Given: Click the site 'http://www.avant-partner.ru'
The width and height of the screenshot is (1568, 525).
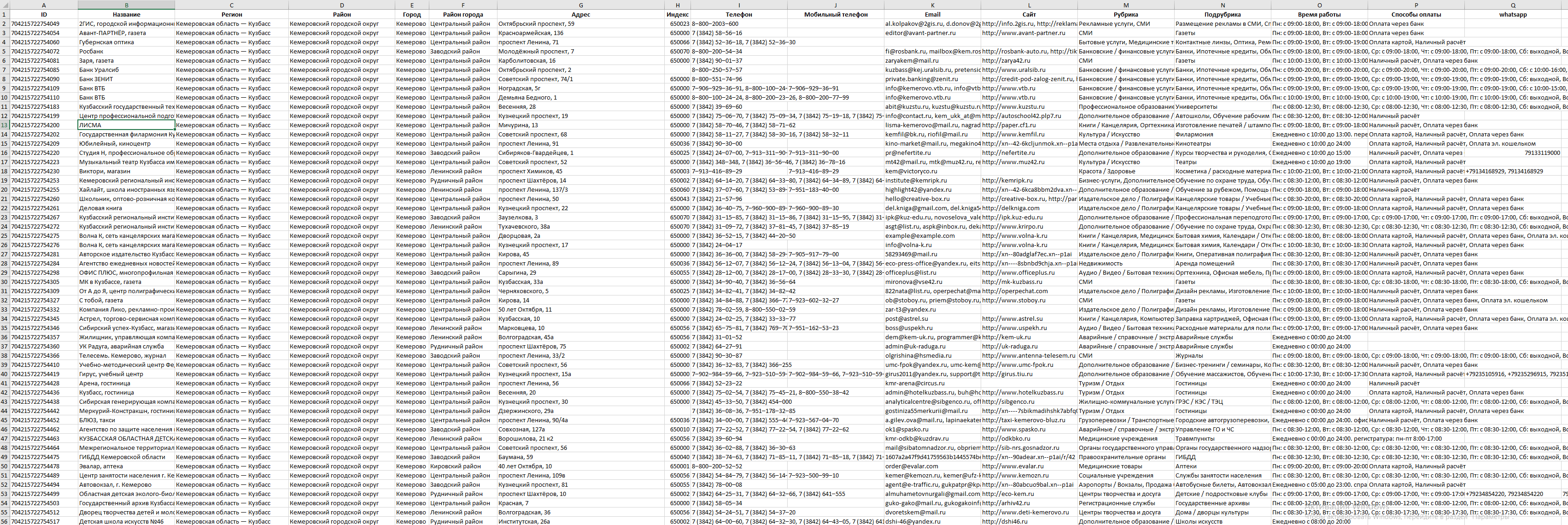Looking at the screenshot, I should click(1029, 33).
